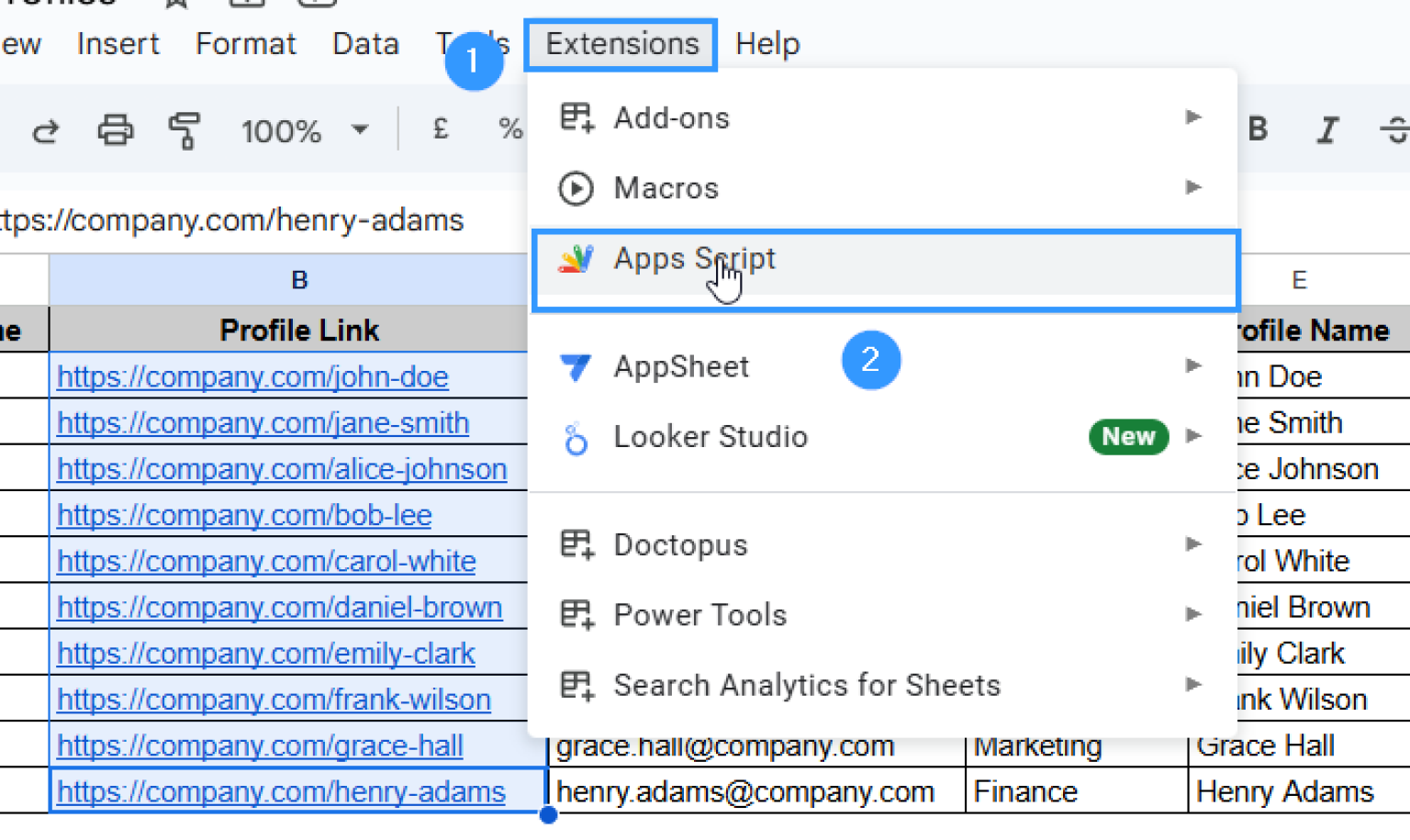Image resolution: width=1410 pixels, height=840 pixels.
Task: Expand the Power Tools submenu
Action: tap(699, 614)
